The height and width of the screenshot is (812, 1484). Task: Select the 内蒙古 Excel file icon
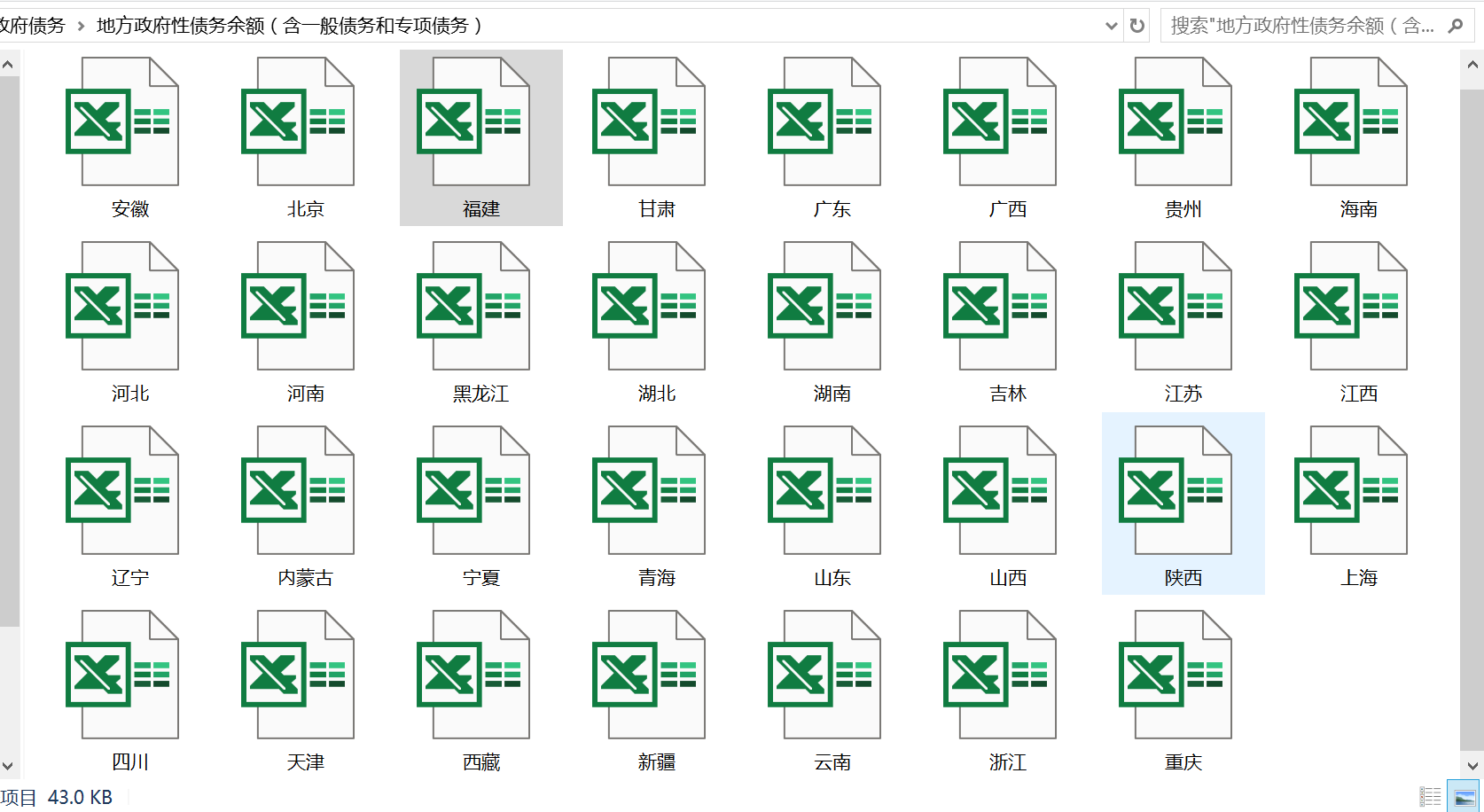(298, 490)
